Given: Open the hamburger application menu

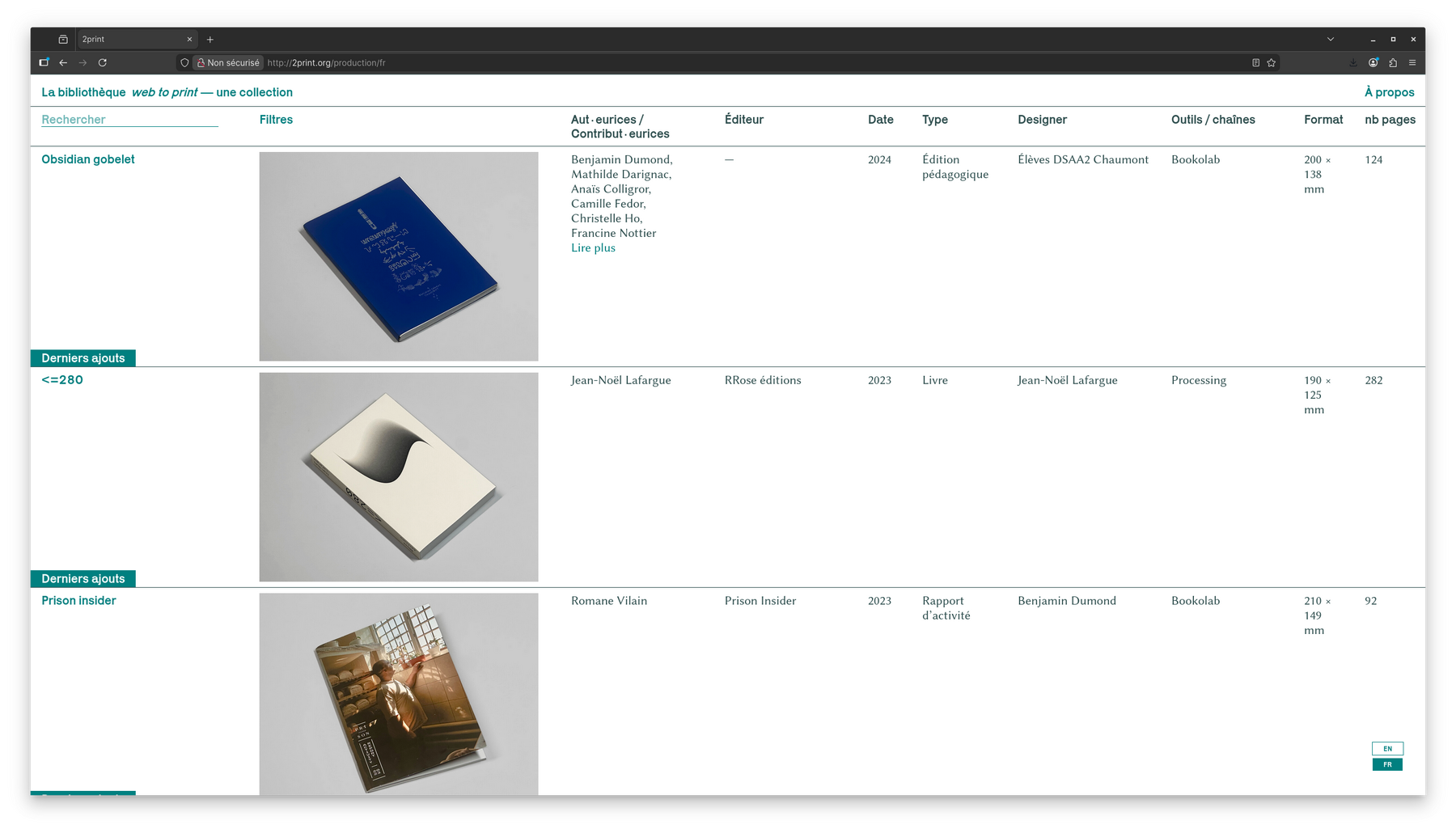Looking at the screenshot, I should 1412,62.
